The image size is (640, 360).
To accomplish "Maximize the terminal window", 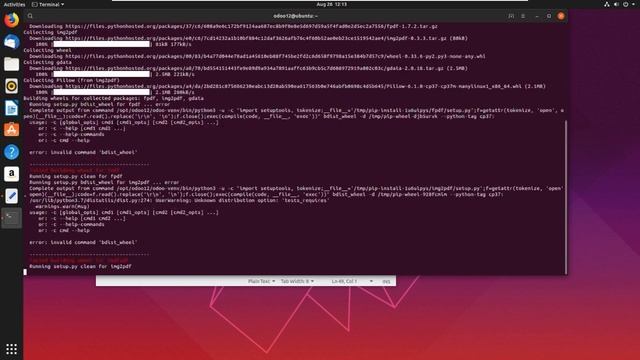I will coord(549,16).
